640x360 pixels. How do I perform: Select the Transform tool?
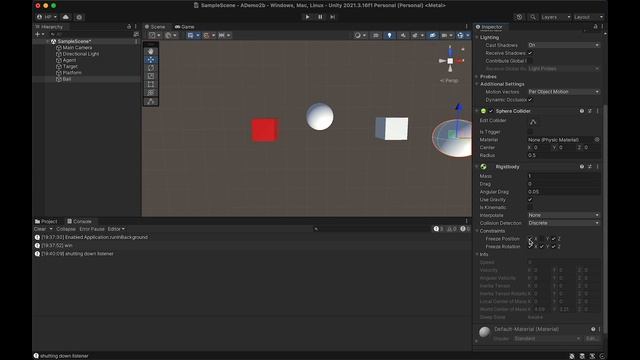(151, 93)
